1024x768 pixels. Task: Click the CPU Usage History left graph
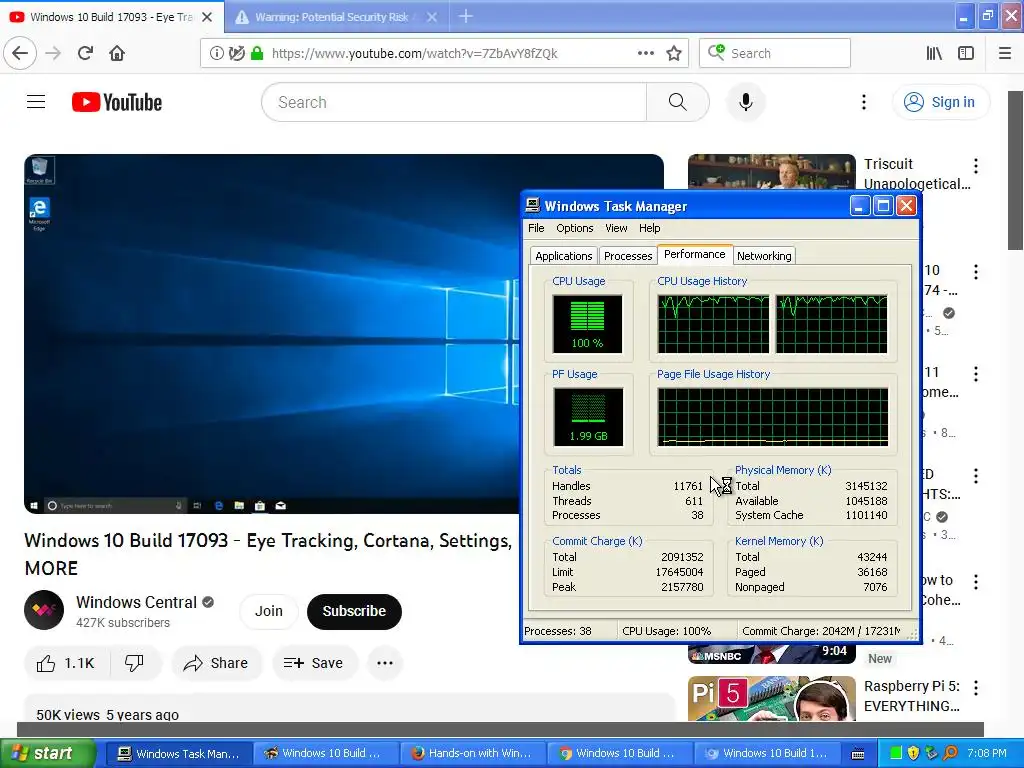(x=713, y=324)
